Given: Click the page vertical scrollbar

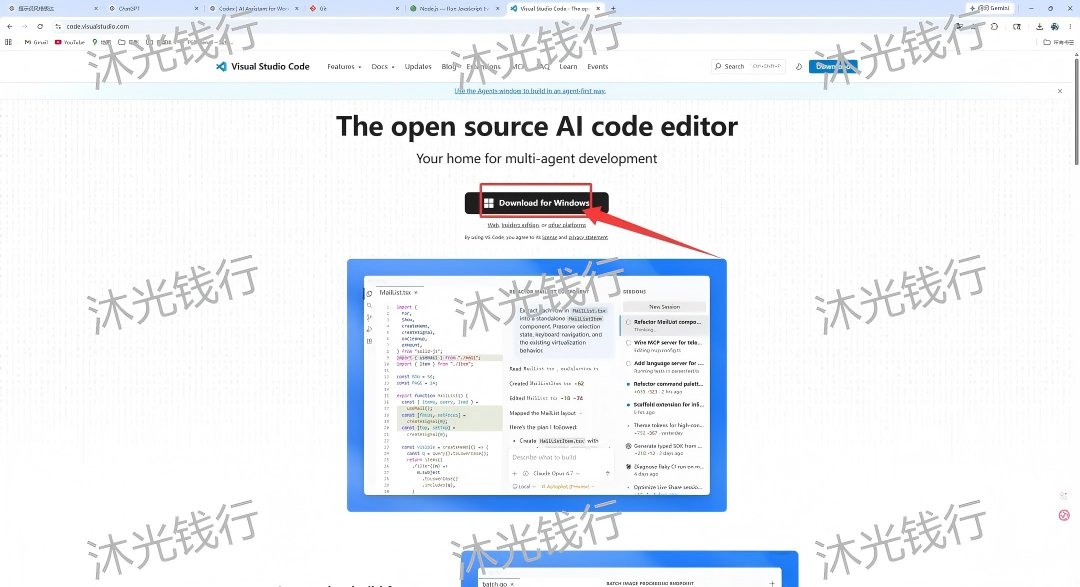Looking at the screenshot, I should (x=1077, y=110).
